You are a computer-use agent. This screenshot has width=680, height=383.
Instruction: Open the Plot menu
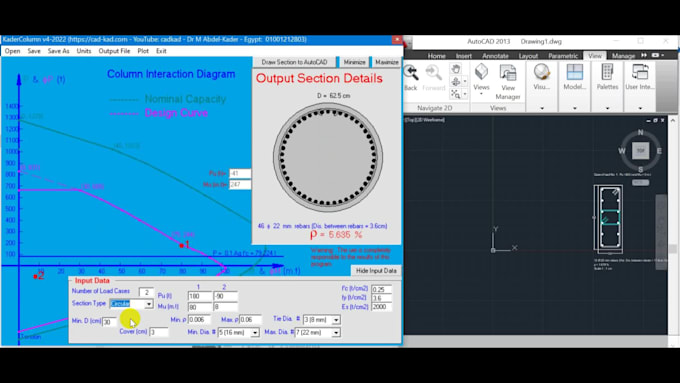point(143,51)
